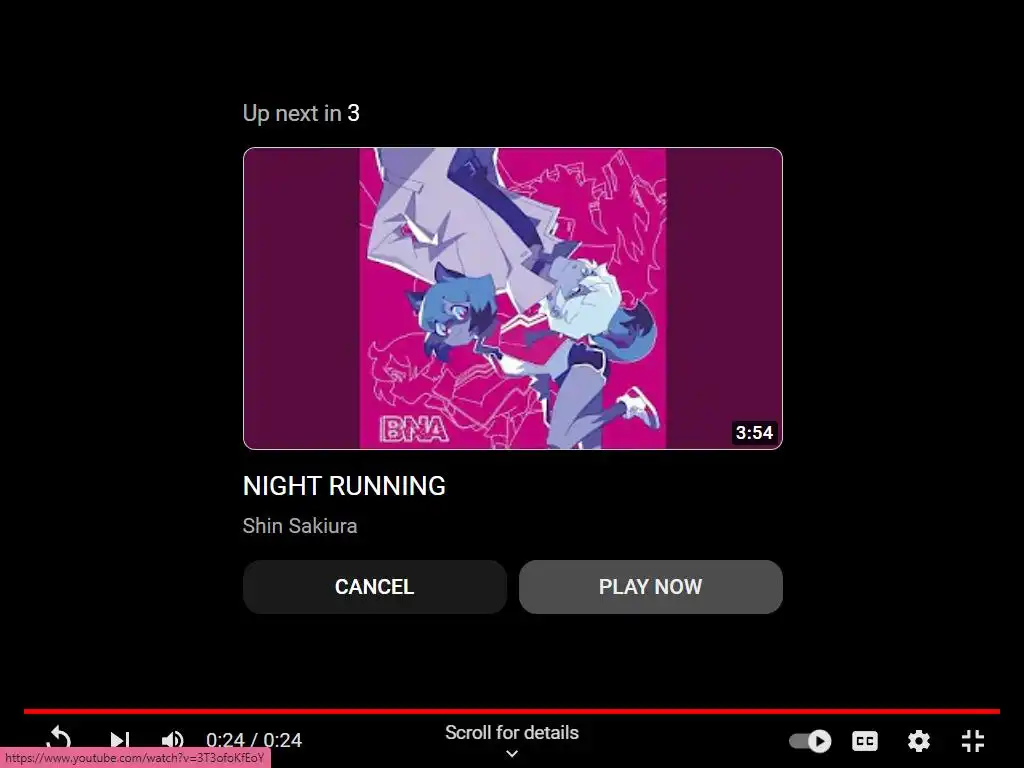Click the youtube.com URL status bar
1024x768 pixels.
[x=135, y=758]
